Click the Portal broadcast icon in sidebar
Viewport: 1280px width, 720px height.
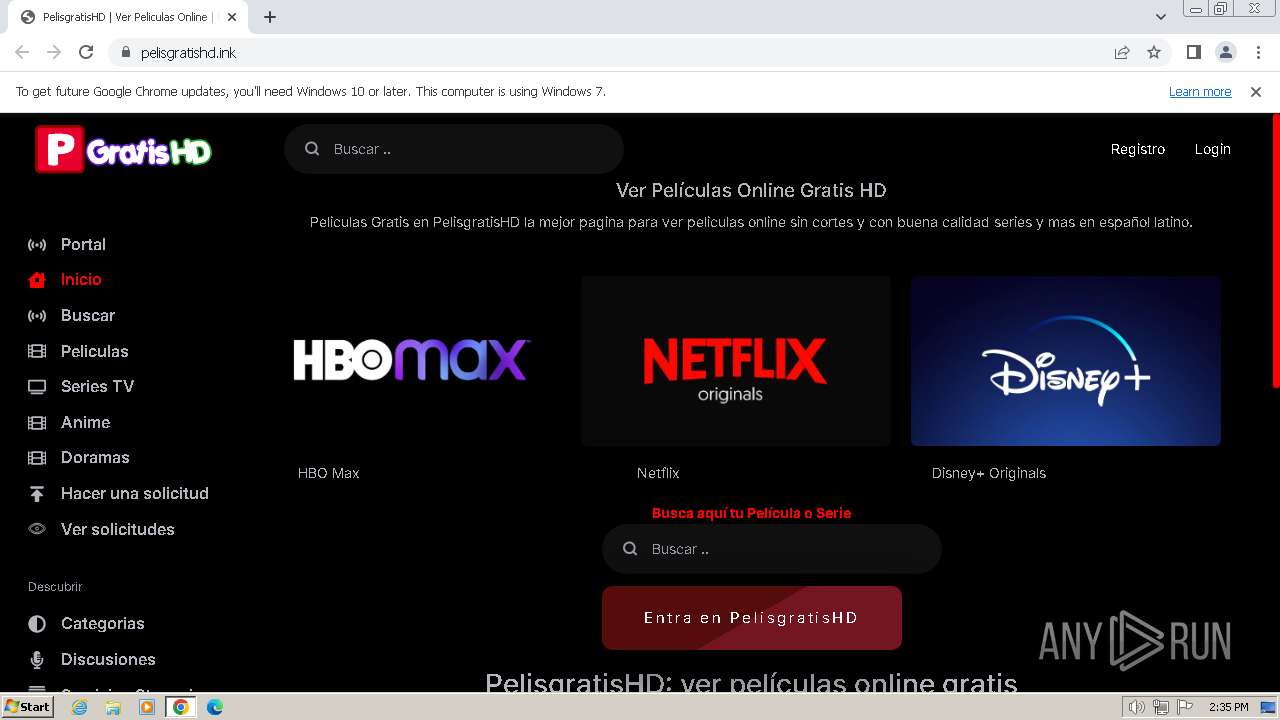click(37, 245)
